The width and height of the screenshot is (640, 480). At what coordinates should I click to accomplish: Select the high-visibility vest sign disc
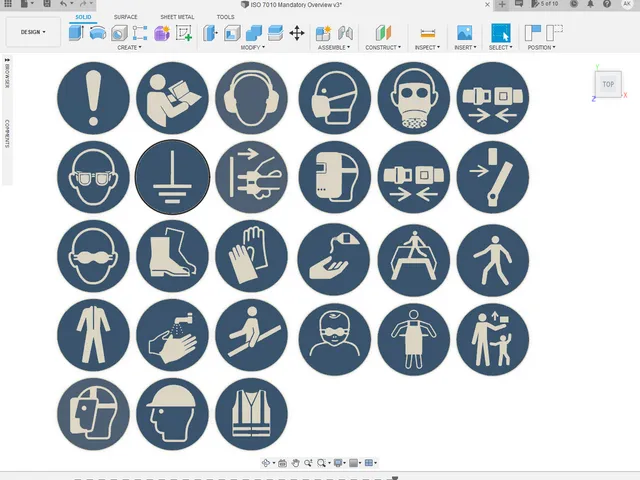[x=251, y=414]
